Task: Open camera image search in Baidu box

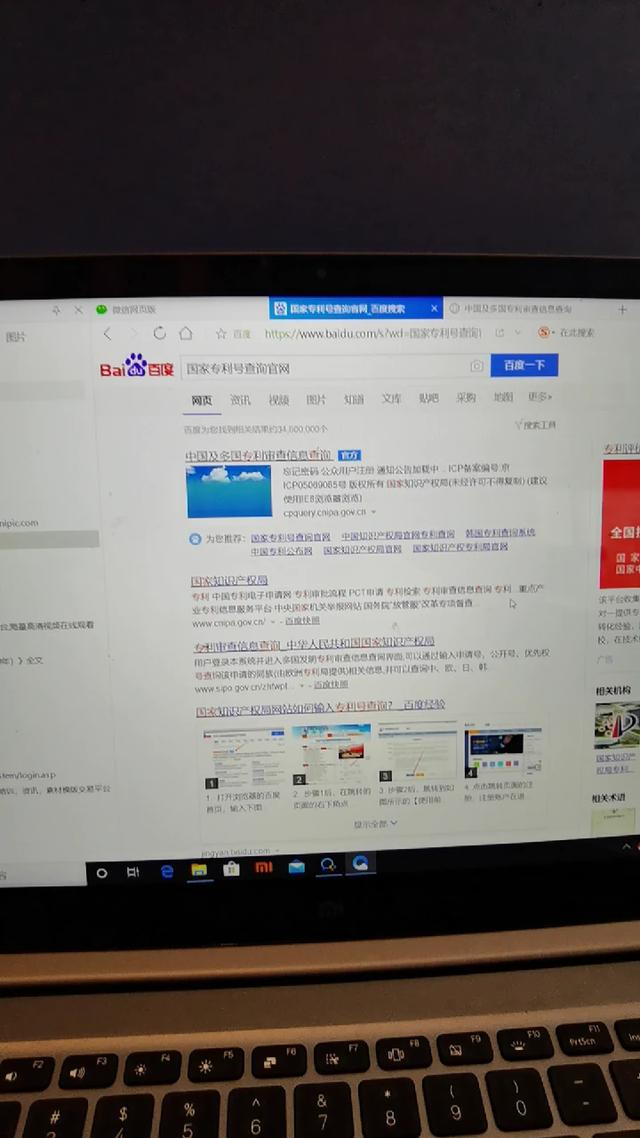Action: [477, 366]
